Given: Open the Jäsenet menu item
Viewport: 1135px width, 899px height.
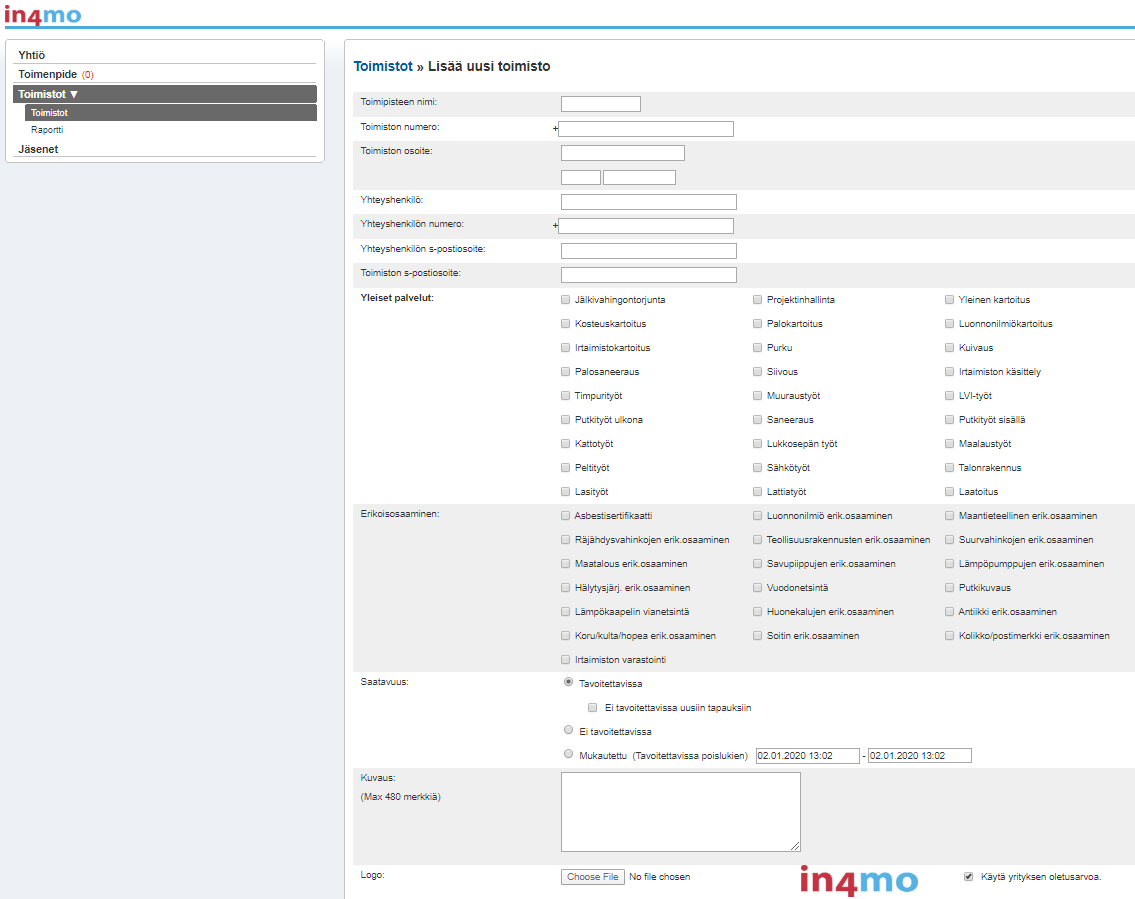Looking at the screenshot, I should (x=38, y=149).
